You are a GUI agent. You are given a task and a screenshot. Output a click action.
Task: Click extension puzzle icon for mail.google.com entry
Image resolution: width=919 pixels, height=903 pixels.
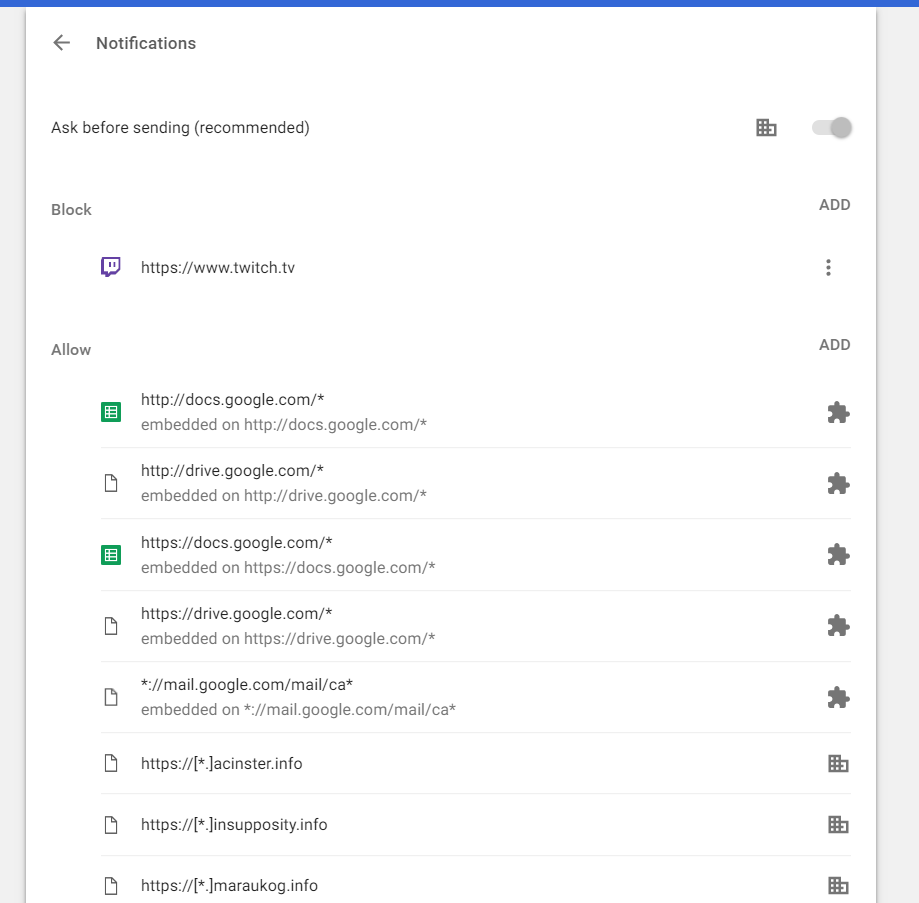coord(838,697)
